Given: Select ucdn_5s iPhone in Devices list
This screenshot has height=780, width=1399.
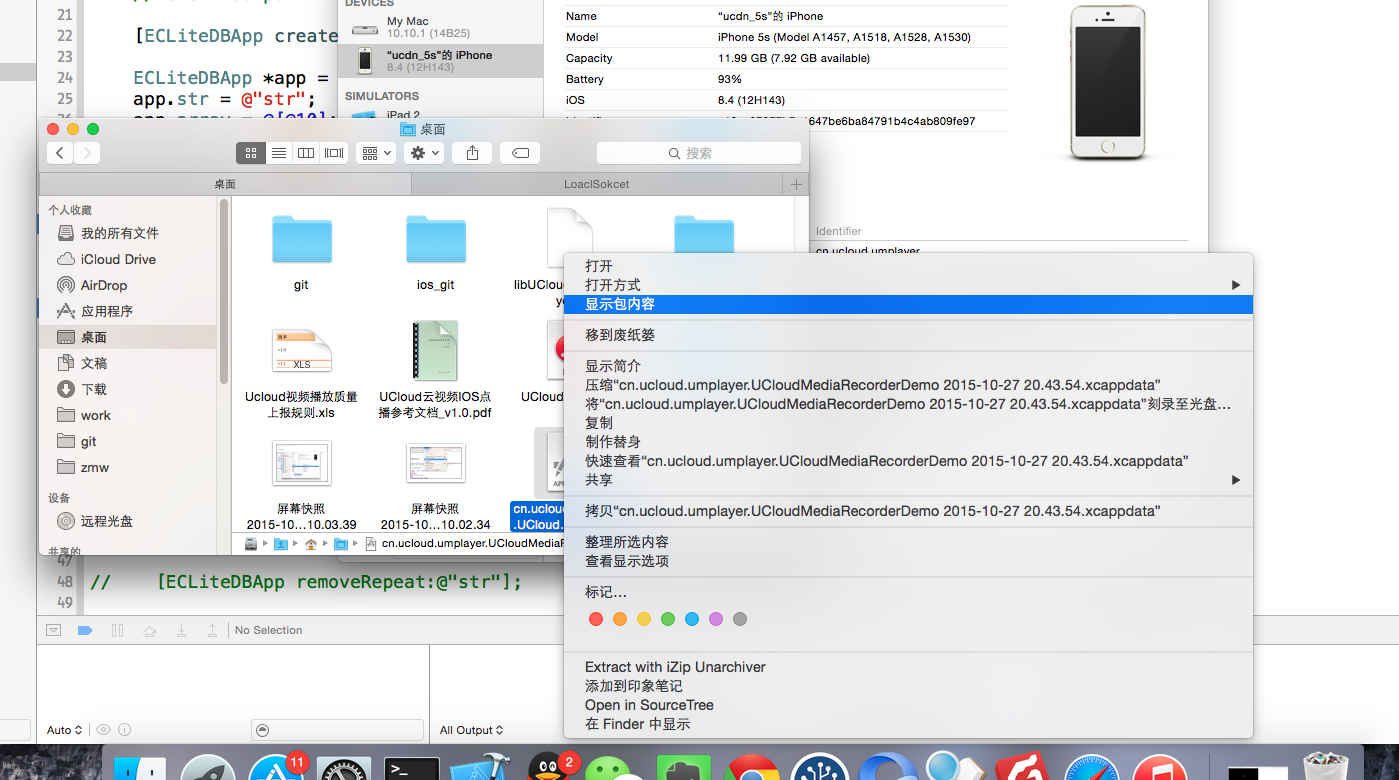Looking at the screenshot, I should tap(441, 61).
